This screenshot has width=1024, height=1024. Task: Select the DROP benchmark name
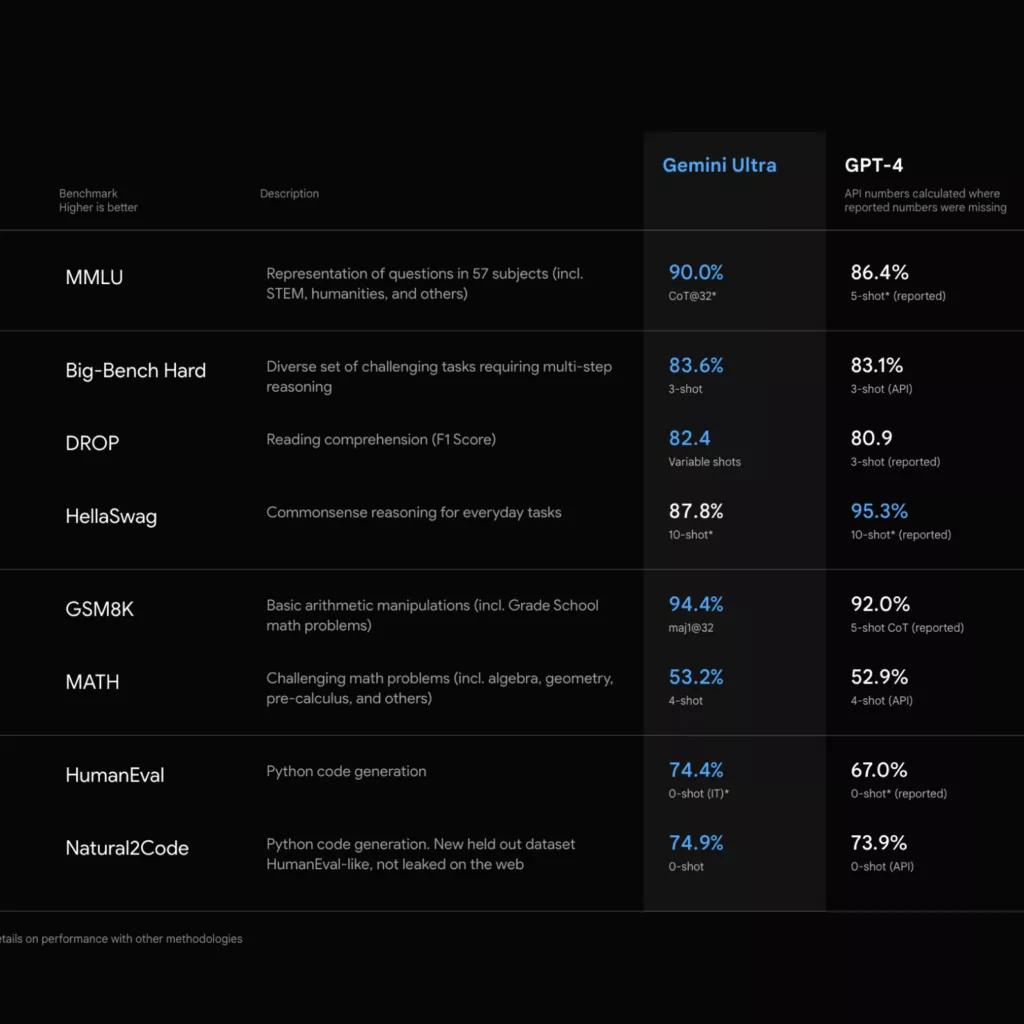point(92,443)
